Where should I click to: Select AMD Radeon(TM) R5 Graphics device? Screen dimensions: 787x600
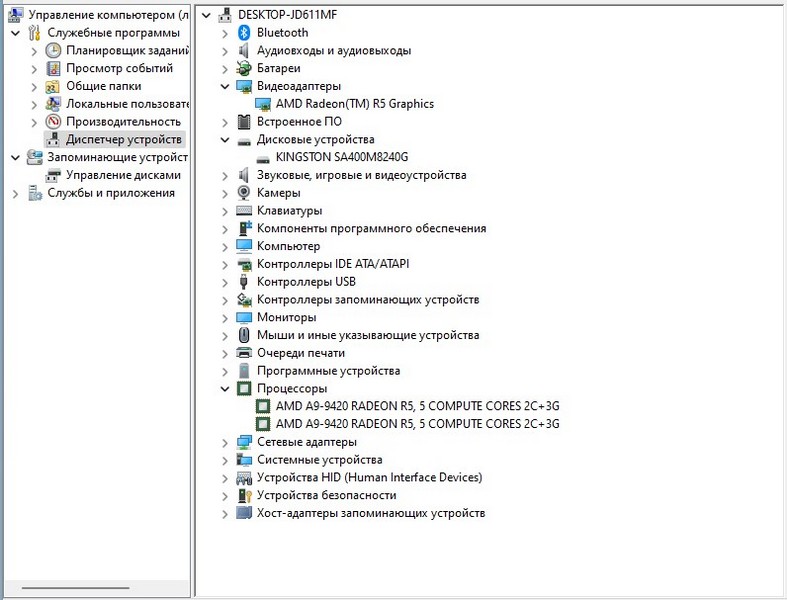coord(354,104)
